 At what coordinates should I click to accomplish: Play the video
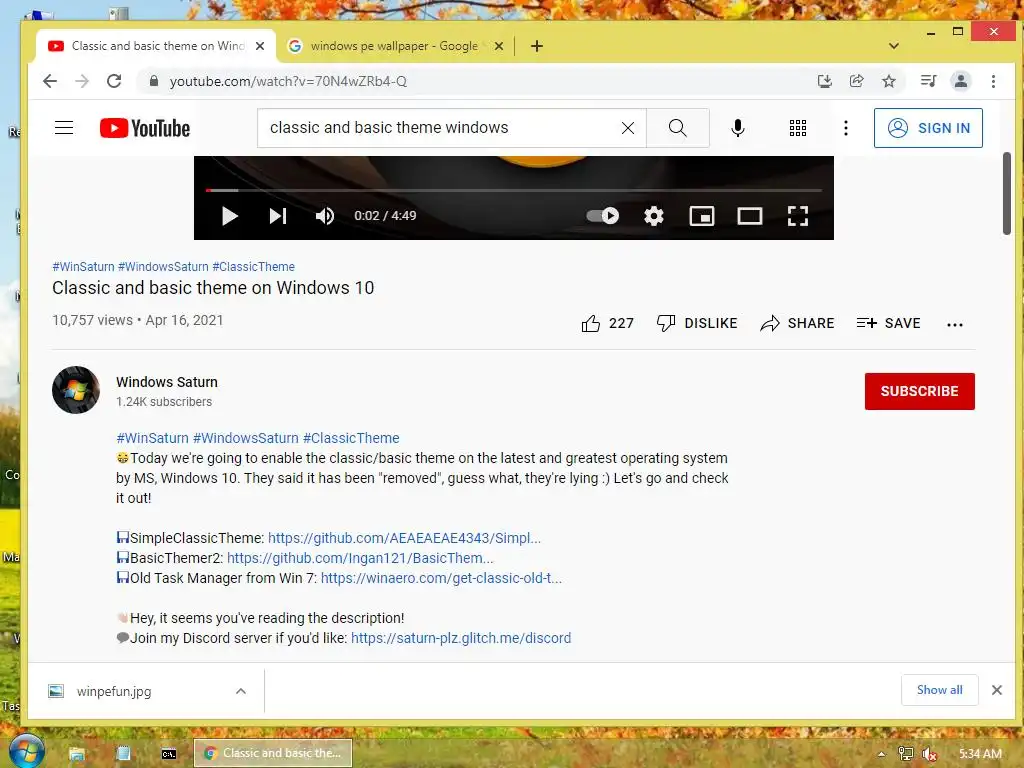229,216
